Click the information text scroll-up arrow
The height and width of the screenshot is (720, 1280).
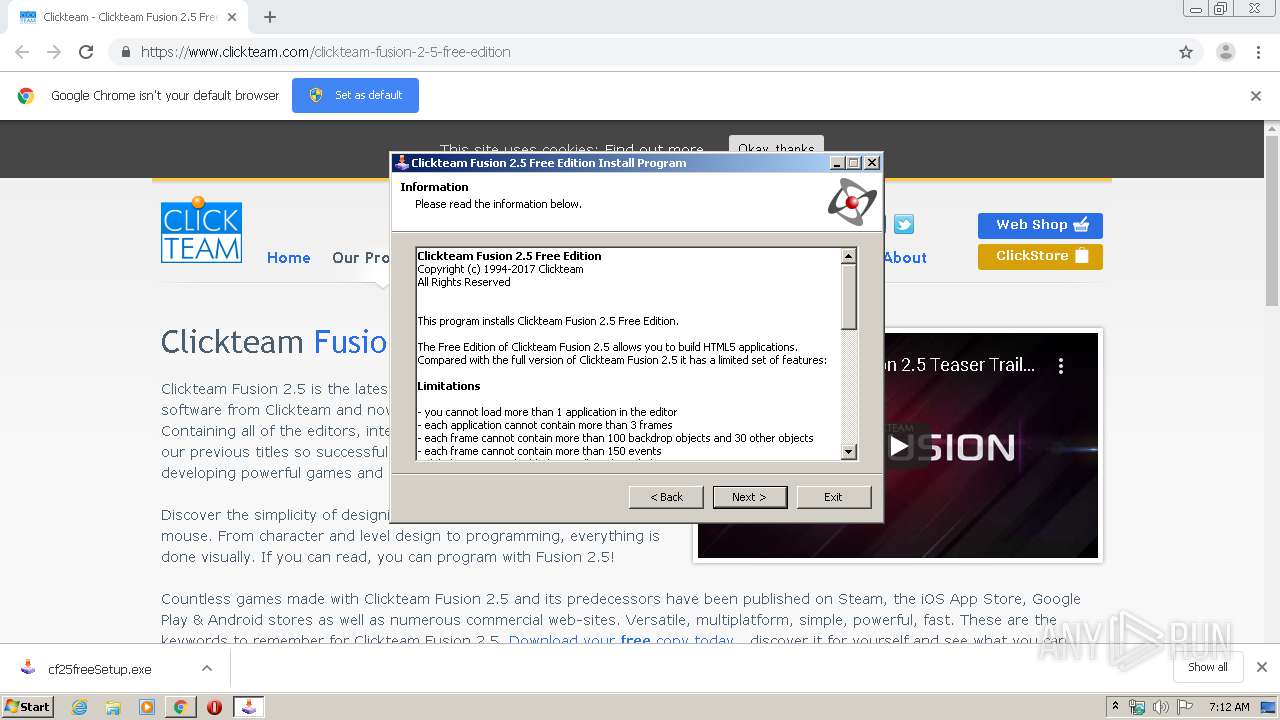pos(849,256)
